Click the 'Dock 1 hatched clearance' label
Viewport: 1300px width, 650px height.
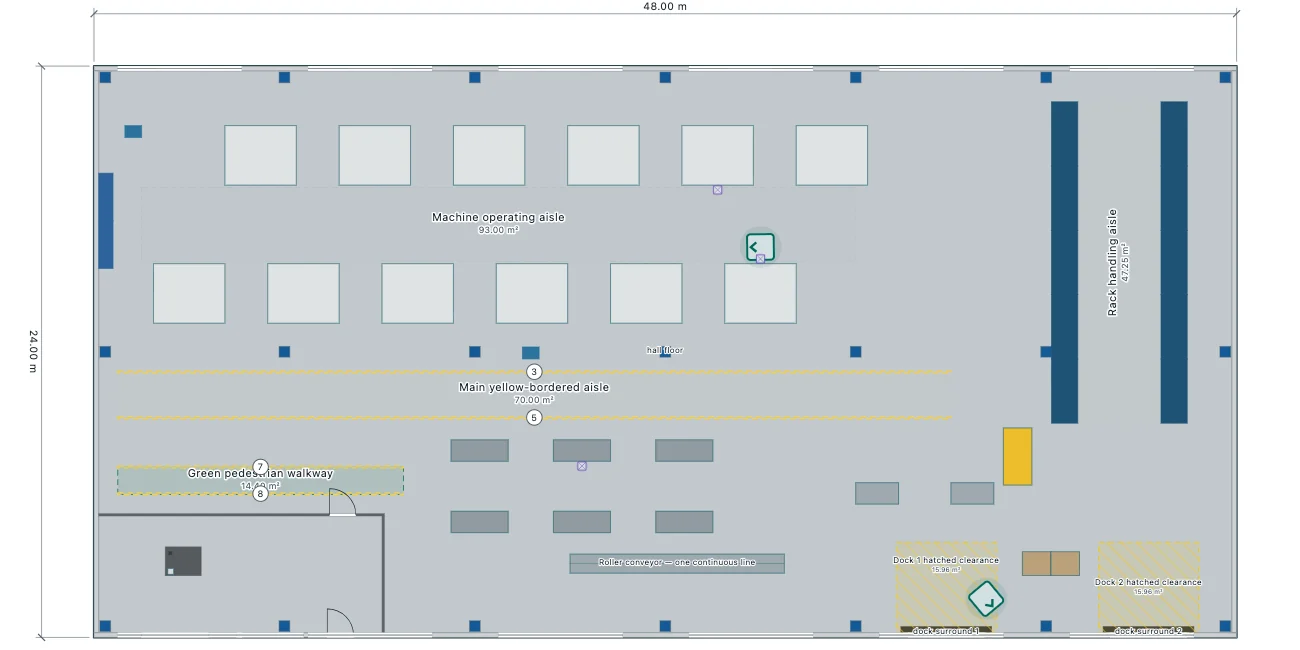click(x=946, y=560)
